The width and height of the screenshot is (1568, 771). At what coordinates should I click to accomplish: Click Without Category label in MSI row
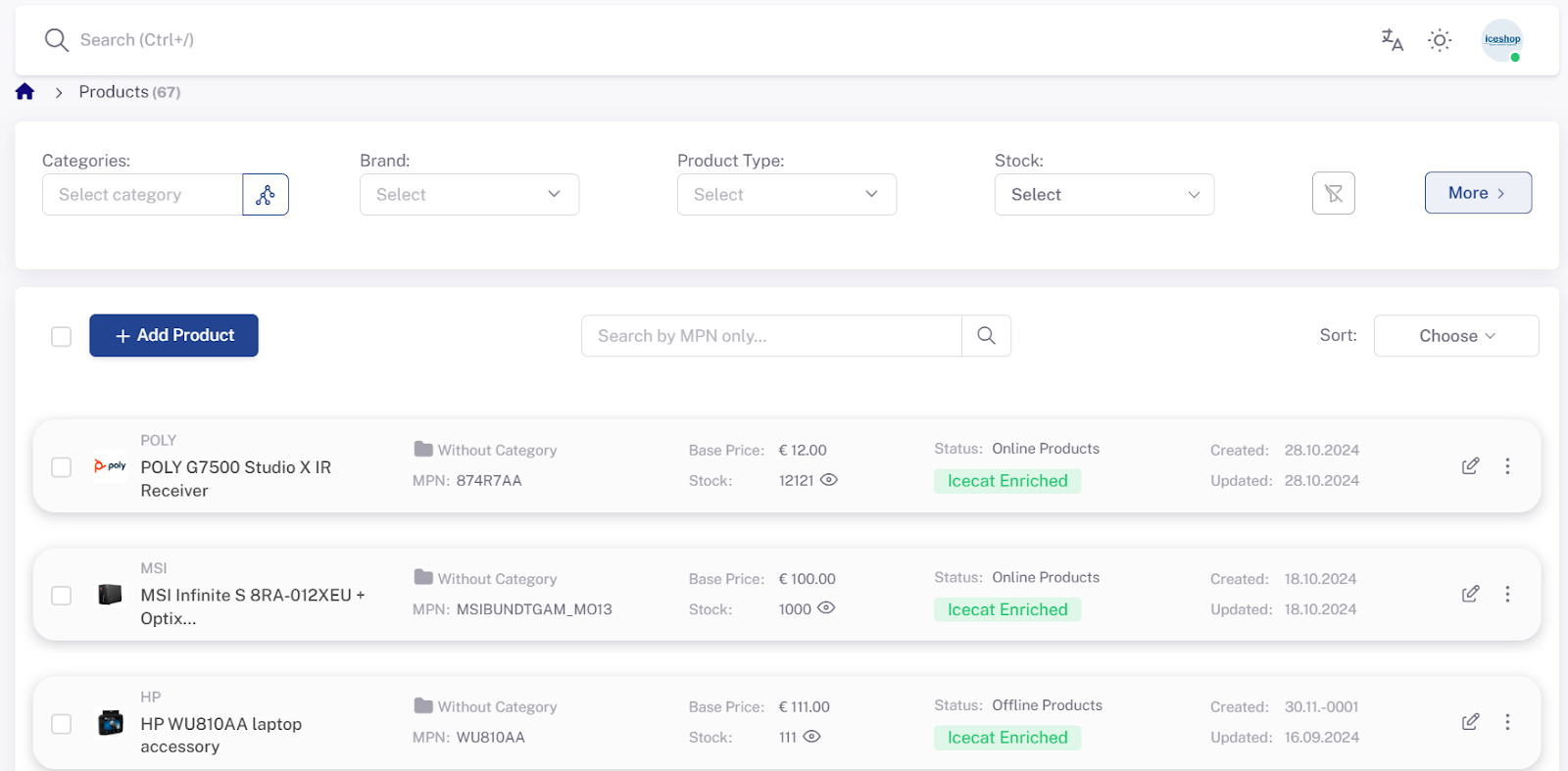coord(497,579)
